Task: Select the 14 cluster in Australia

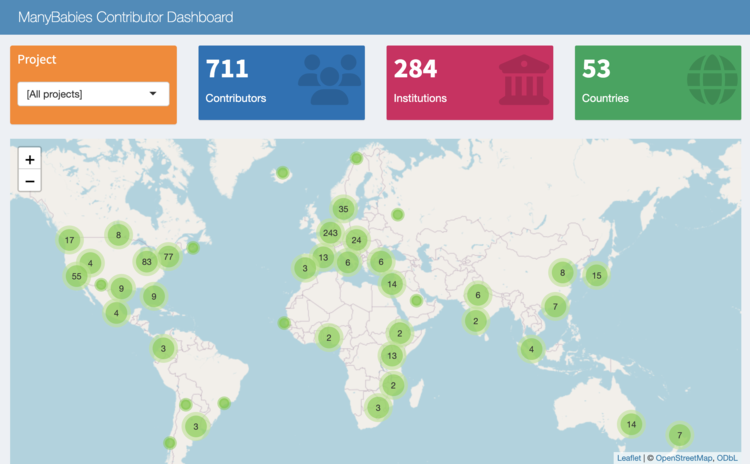Action: pyautogui.click(x=631, y=424)
